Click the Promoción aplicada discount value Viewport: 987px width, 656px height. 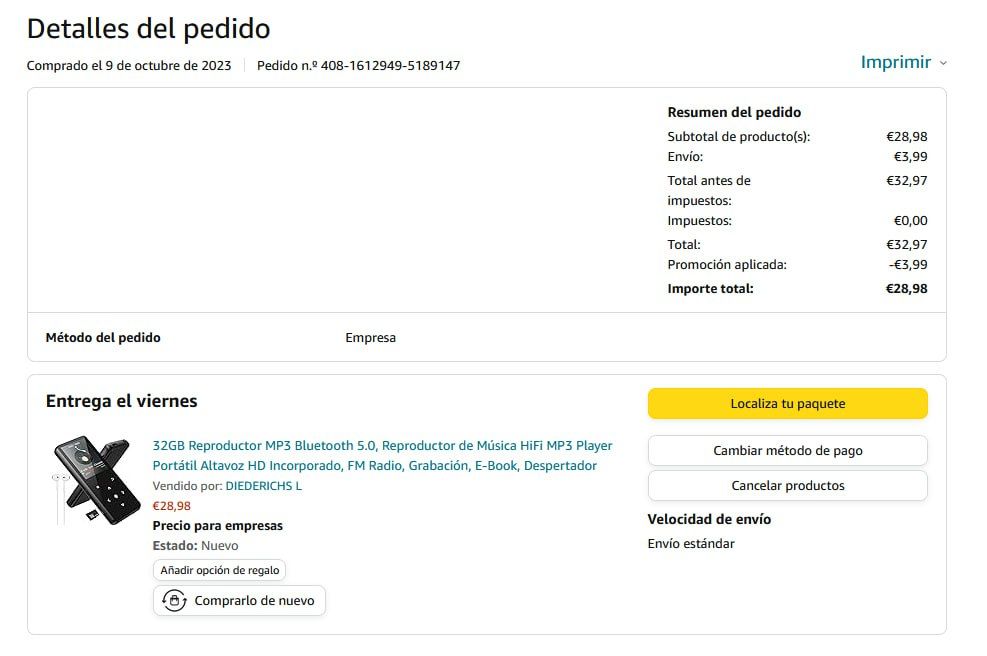(x=908, y=265)
